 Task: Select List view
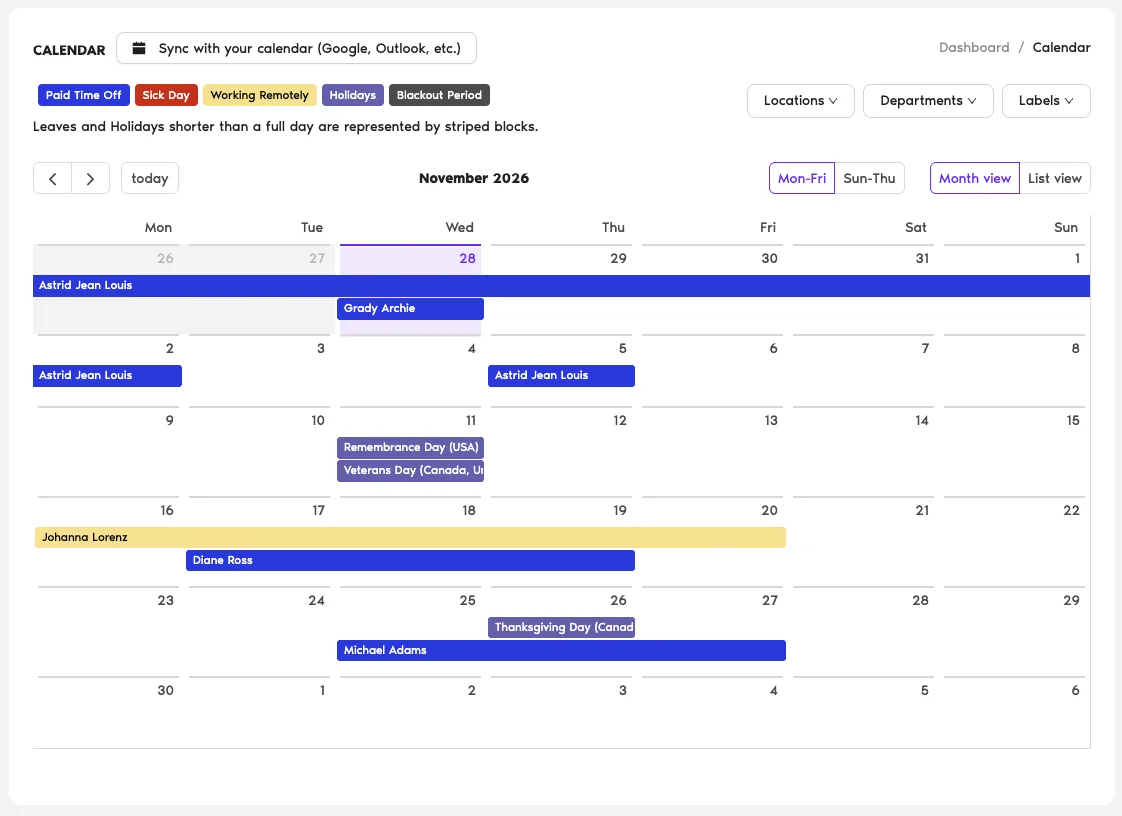(1055, 178)
